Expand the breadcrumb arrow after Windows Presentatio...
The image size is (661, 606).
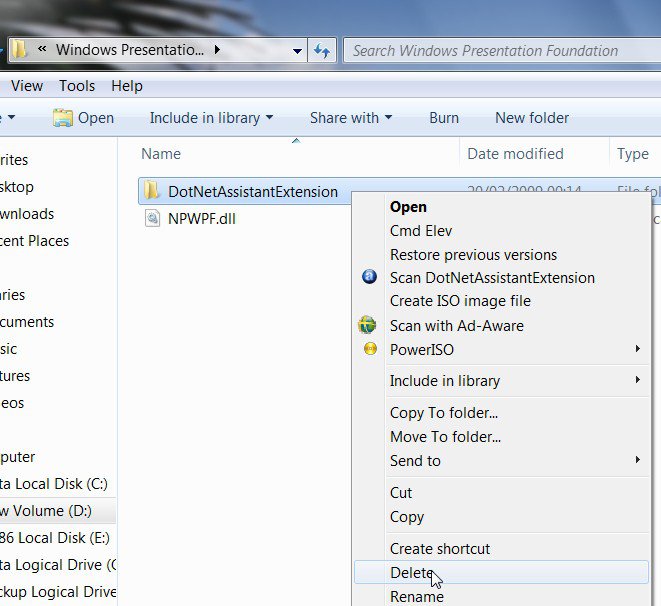tap(217, 50)
